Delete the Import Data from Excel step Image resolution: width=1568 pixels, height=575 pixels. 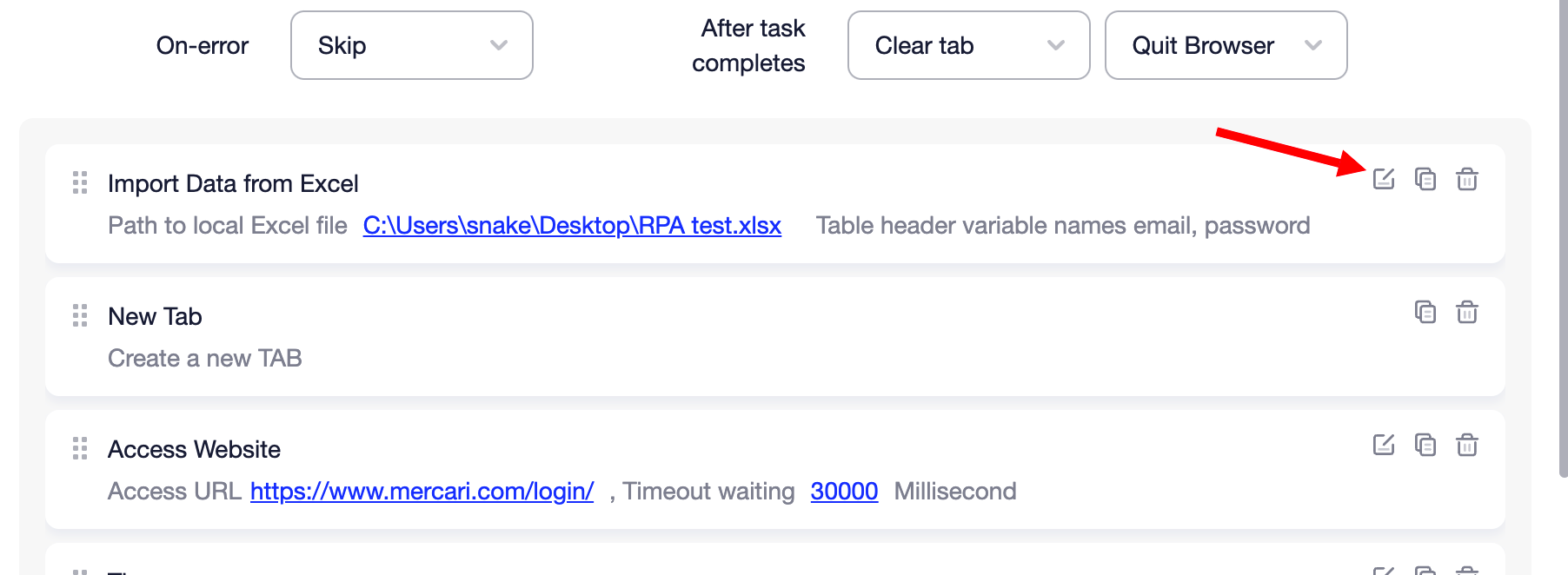(x=1466, y=180)
